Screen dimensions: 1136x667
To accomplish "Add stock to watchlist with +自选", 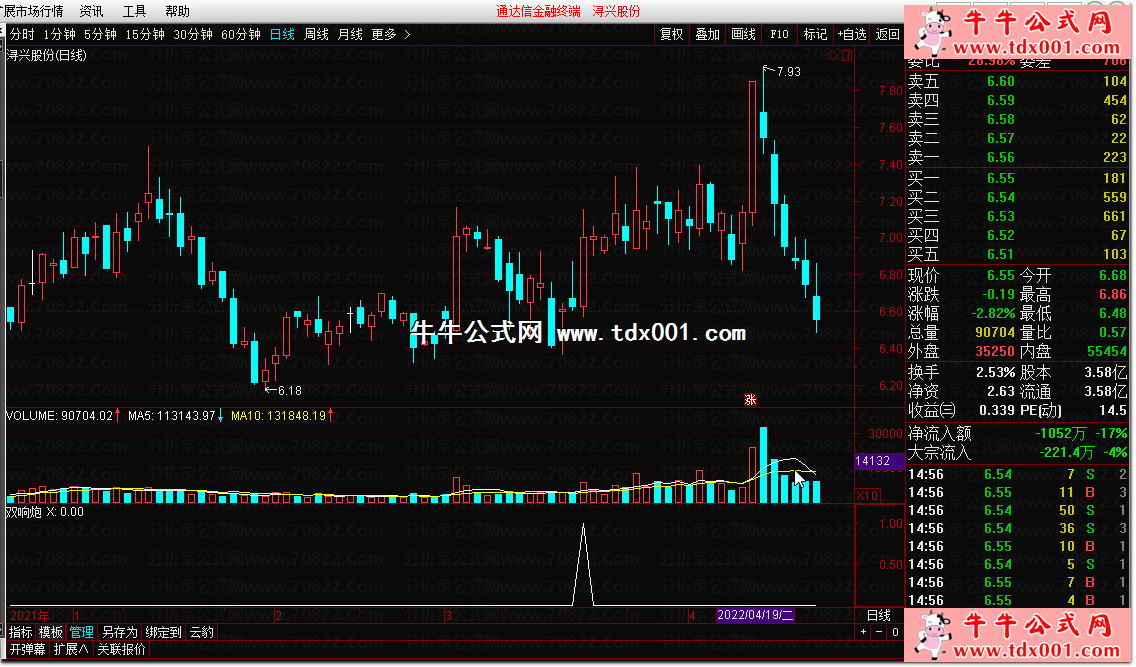I will point(852,34).
